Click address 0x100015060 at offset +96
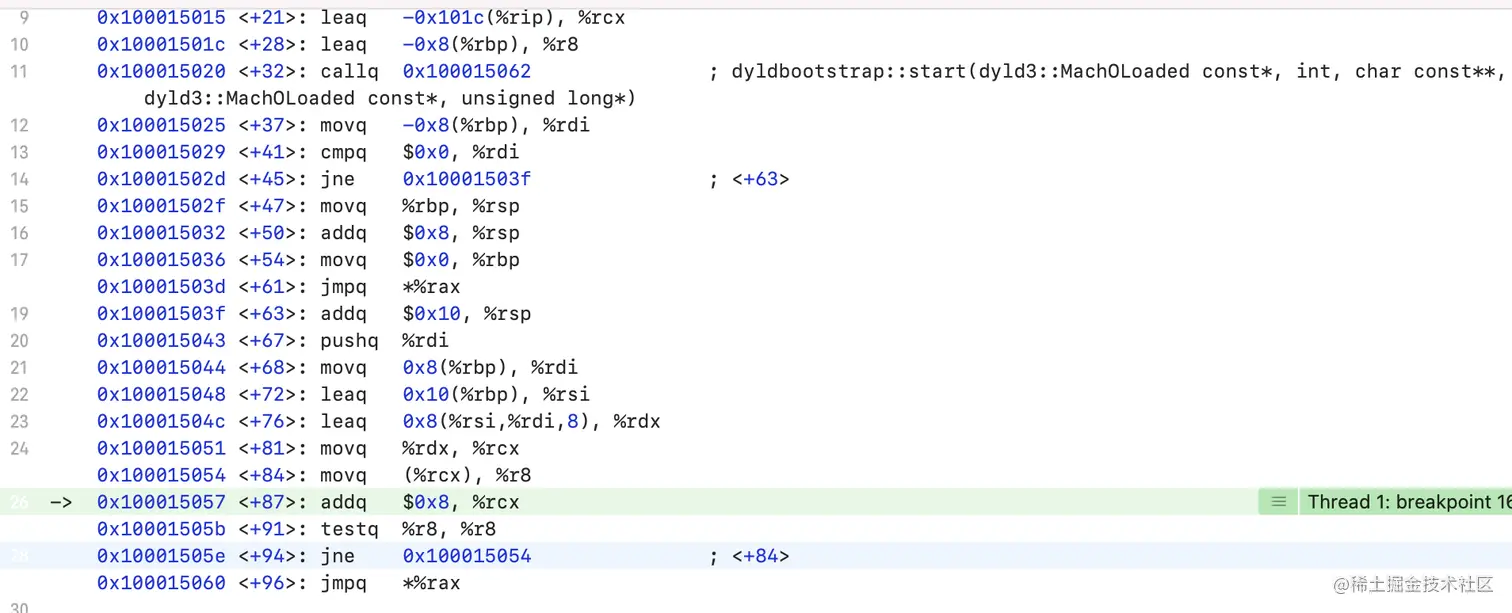Viewport: 1512px width, 613px height. (161, 583)
